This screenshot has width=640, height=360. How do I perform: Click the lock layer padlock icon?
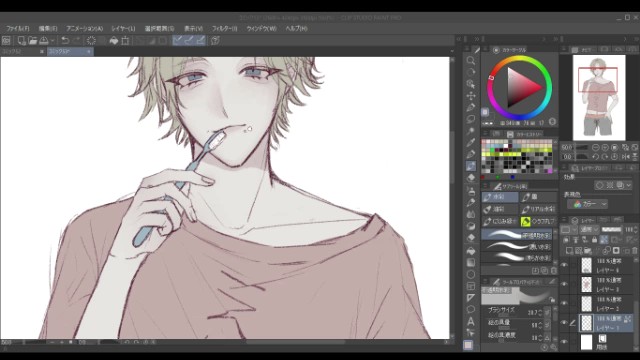(x=594, y=240)
